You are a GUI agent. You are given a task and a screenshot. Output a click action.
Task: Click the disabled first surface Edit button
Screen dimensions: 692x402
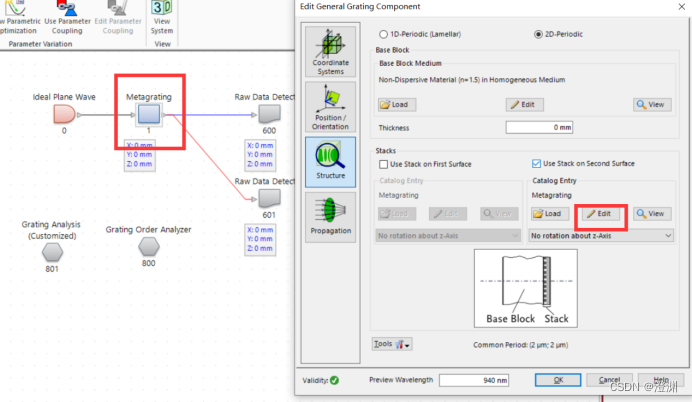coord(448,214)
